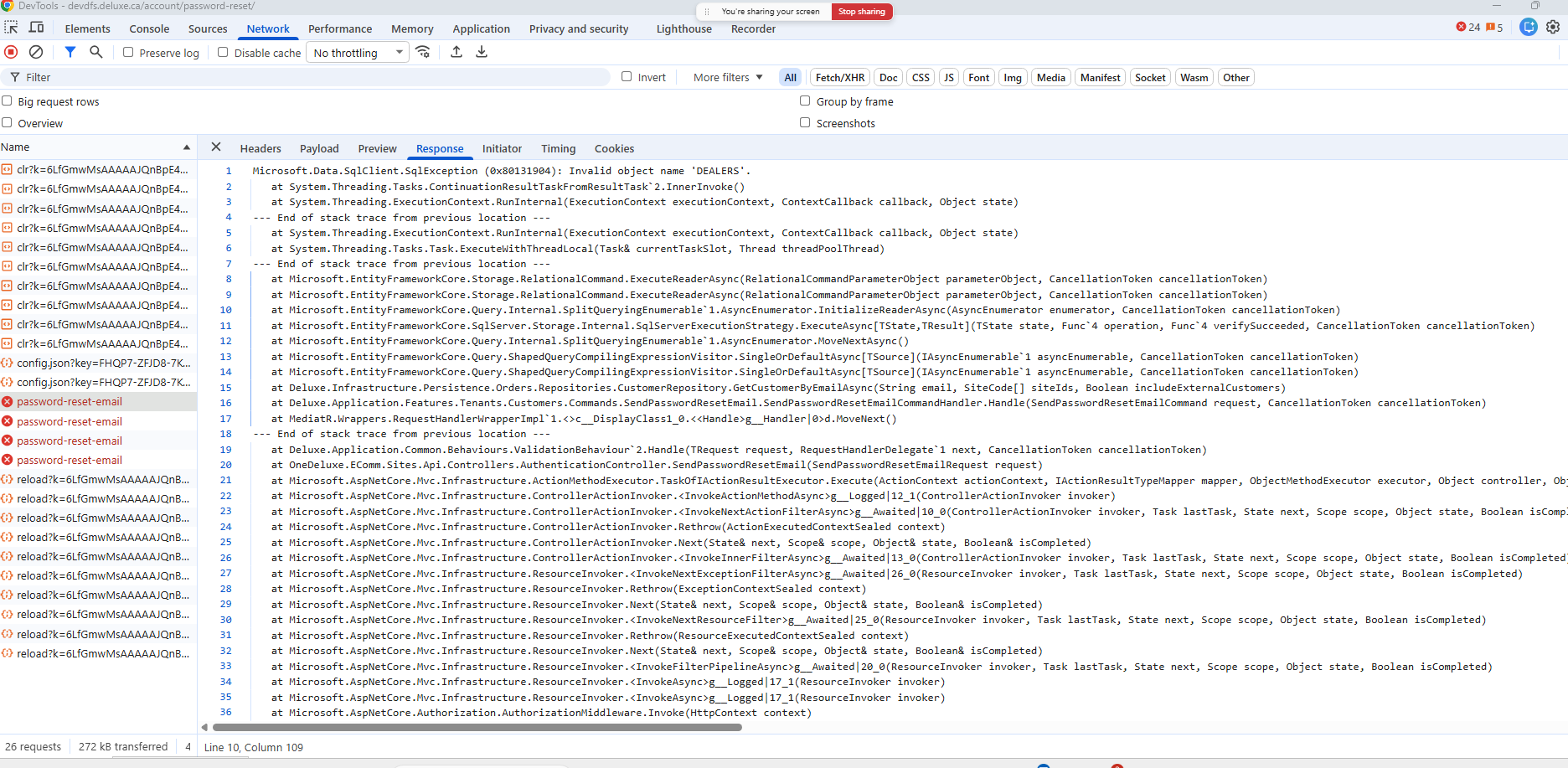This screenshot has height=768, width=1568.
Task: Sort requests by Name column arrow
Action: (x=187, y=147)
